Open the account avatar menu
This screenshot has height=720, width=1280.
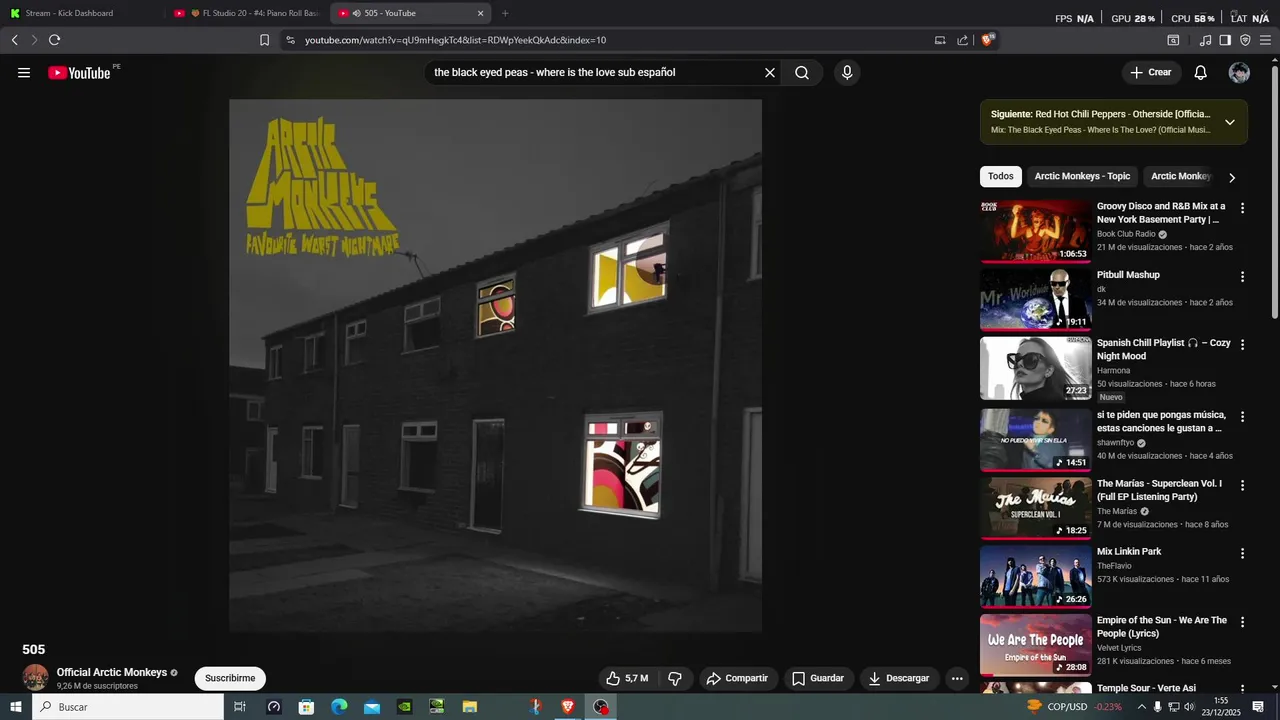click(1239, 73)
